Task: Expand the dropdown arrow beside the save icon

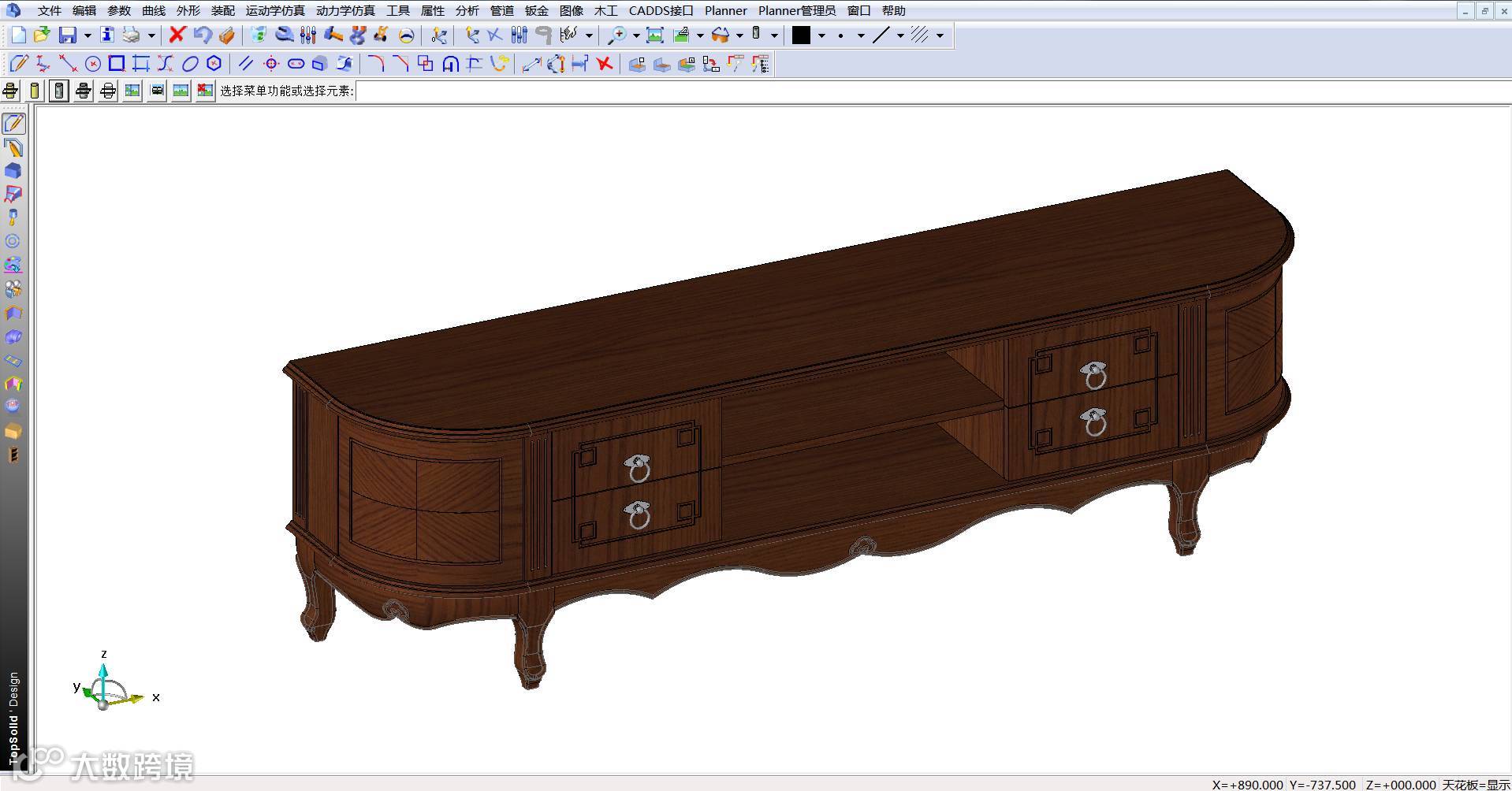Action: coord(87,35)
